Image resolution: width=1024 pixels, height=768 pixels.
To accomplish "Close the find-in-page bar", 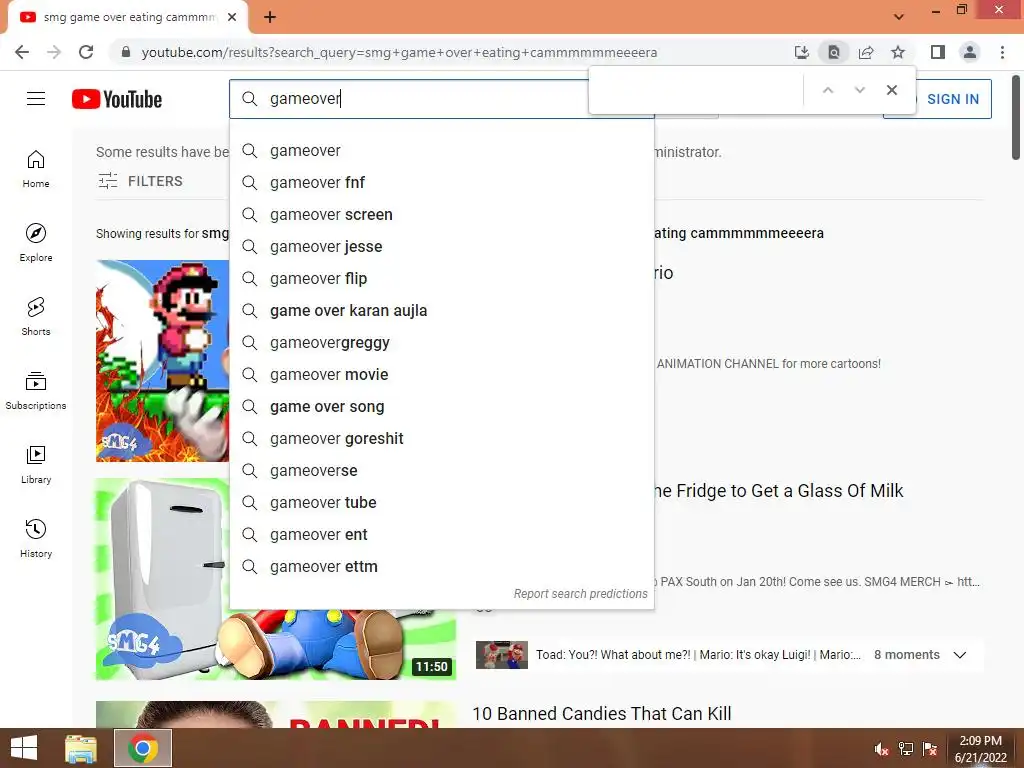I will coord(891,90).
